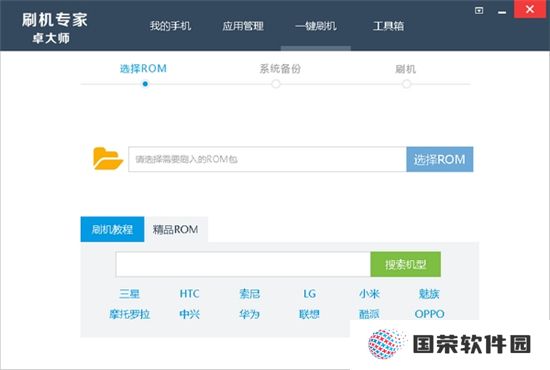Open the 小米 brand link

[x=369, y=294]
